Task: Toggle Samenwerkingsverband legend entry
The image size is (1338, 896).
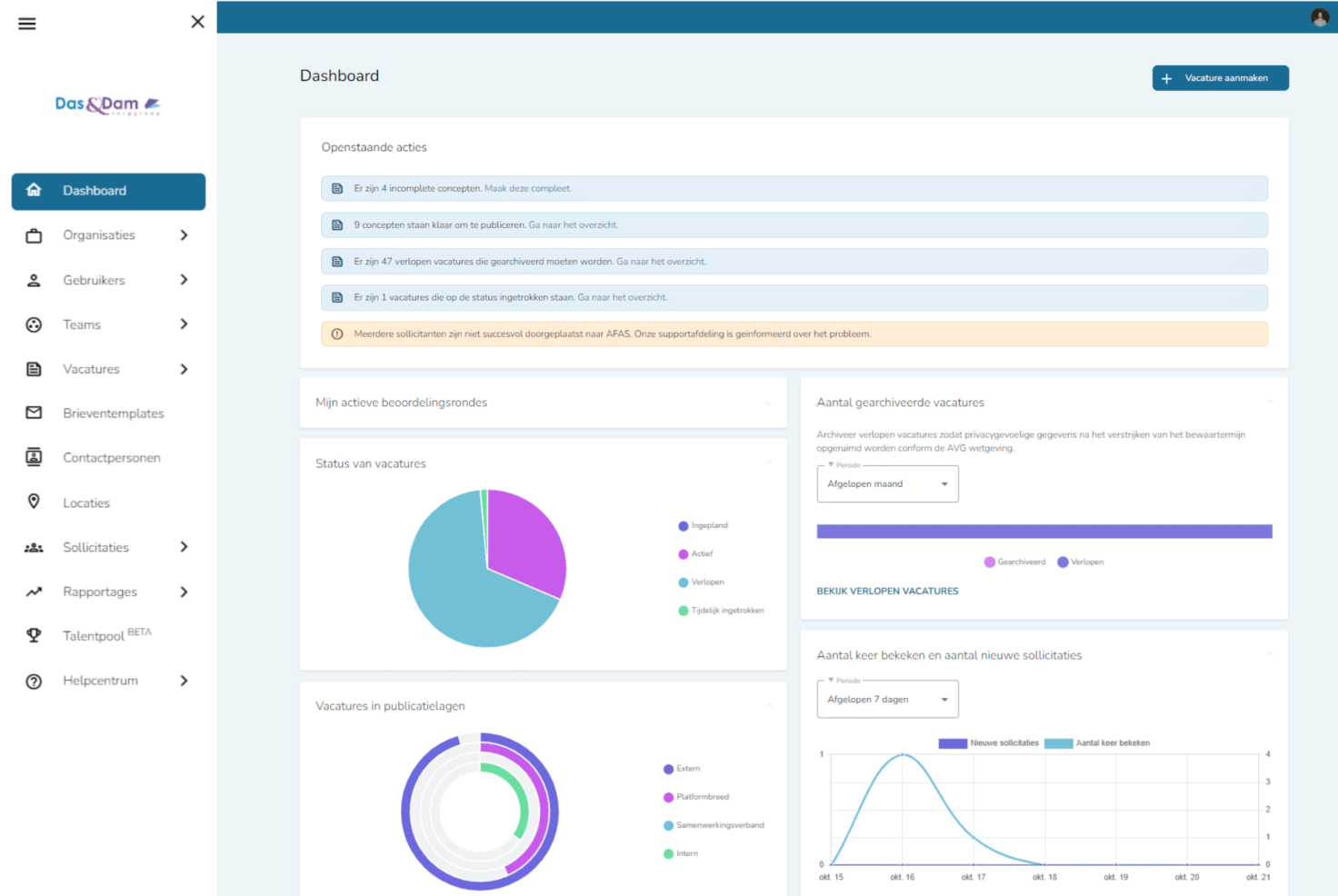Action: [x=714, y=825]
